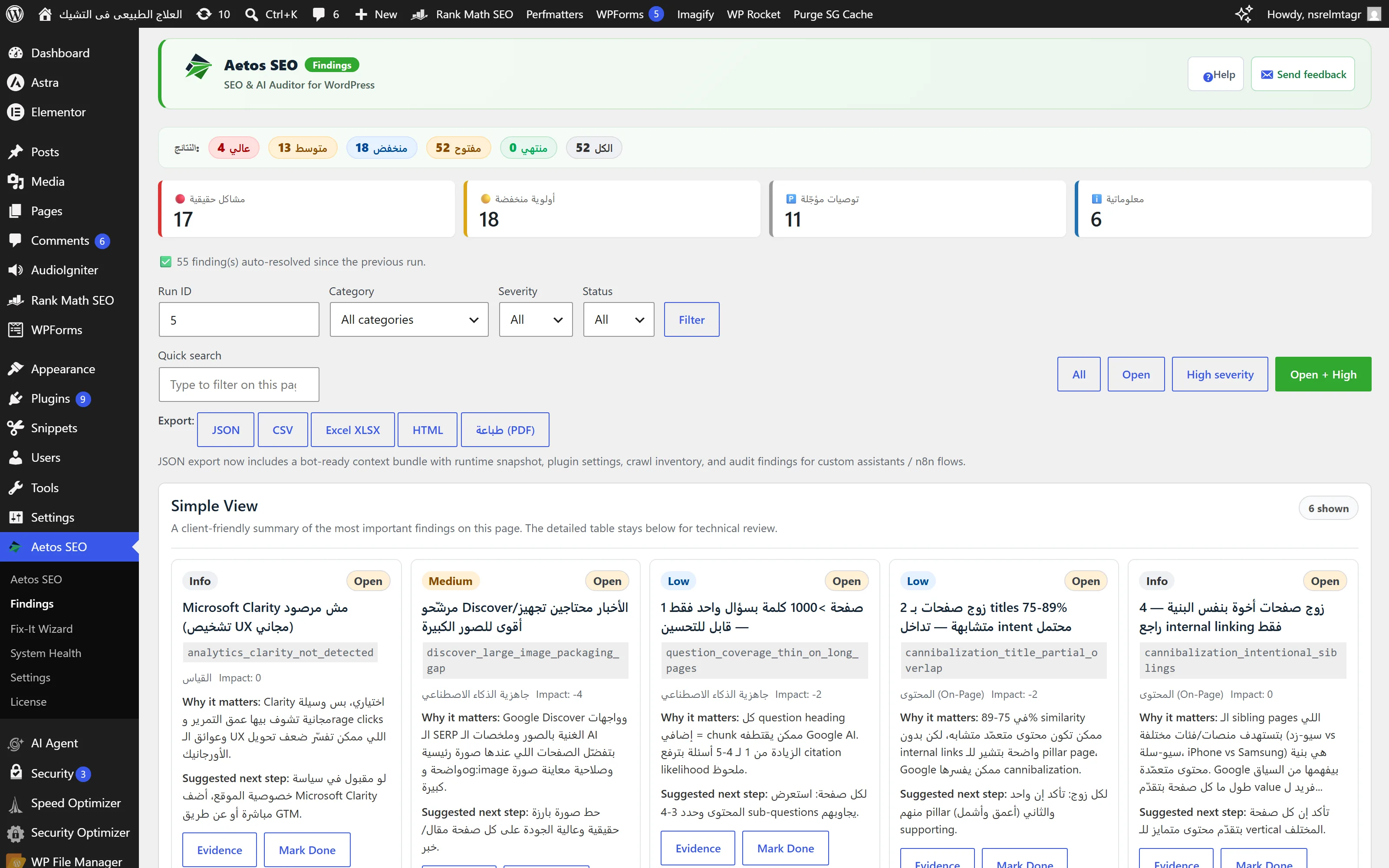Open Imagify admin bar menu

(695, 14)
